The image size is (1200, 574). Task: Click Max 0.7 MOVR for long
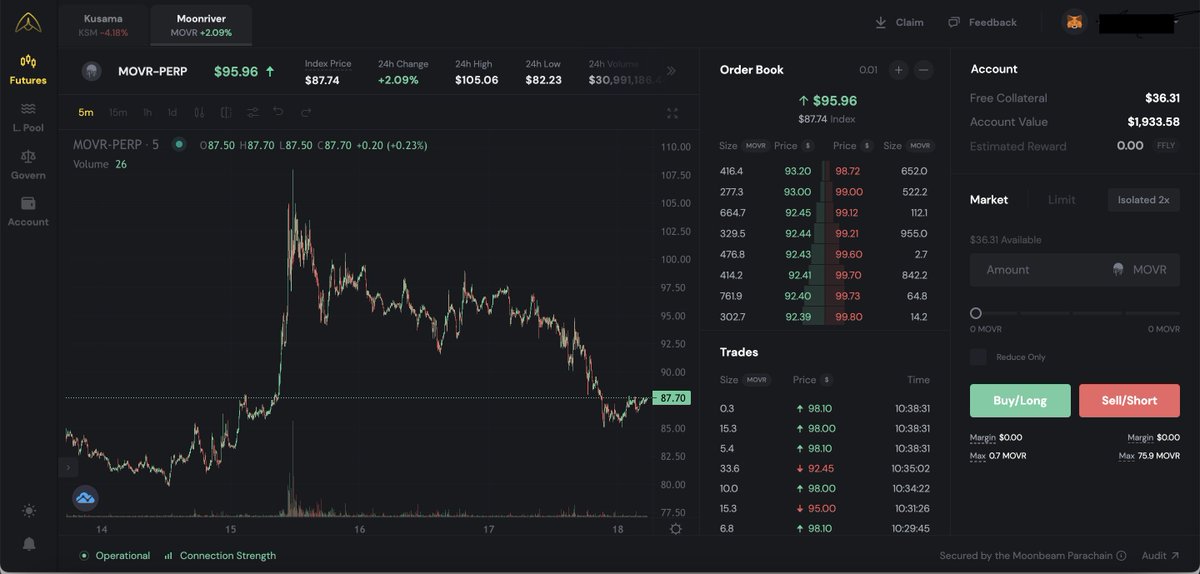[x=998, y=456]
